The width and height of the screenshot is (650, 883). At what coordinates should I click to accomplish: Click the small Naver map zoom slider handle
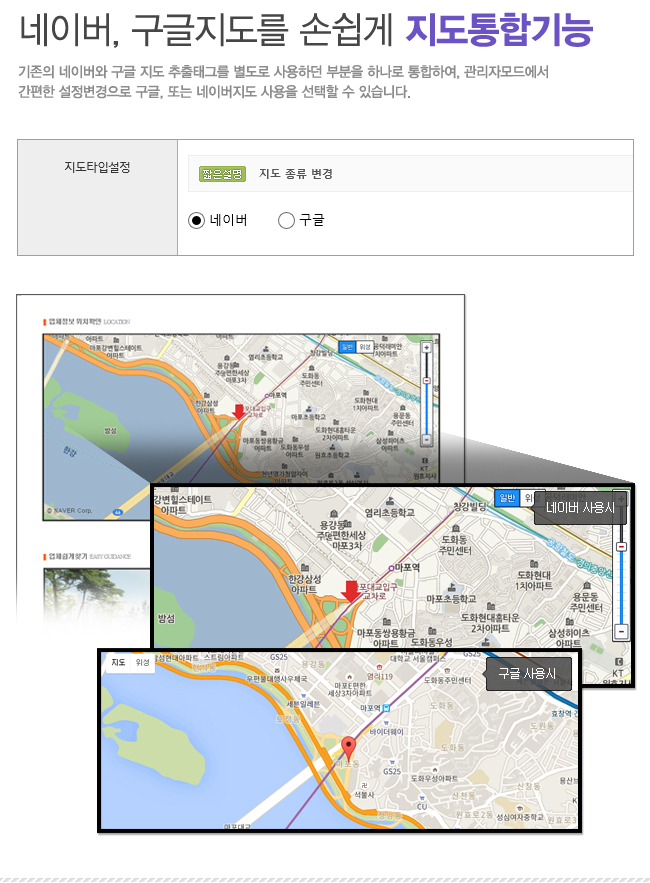pos(426,381)
